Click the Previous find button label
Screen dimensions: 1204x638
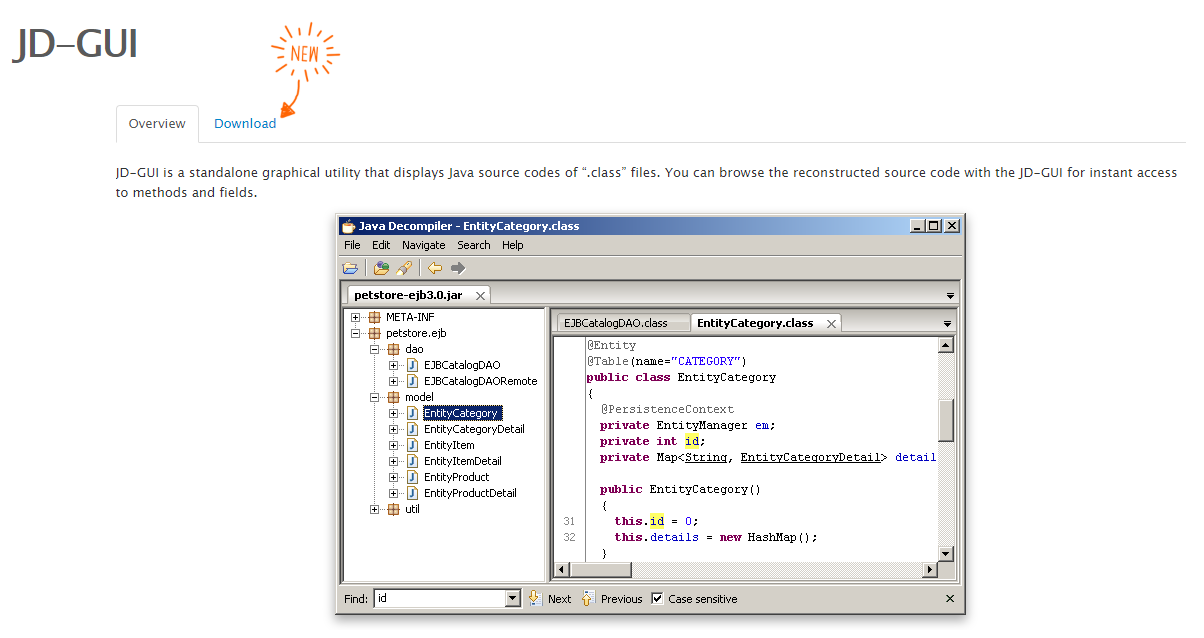[622, 599]
